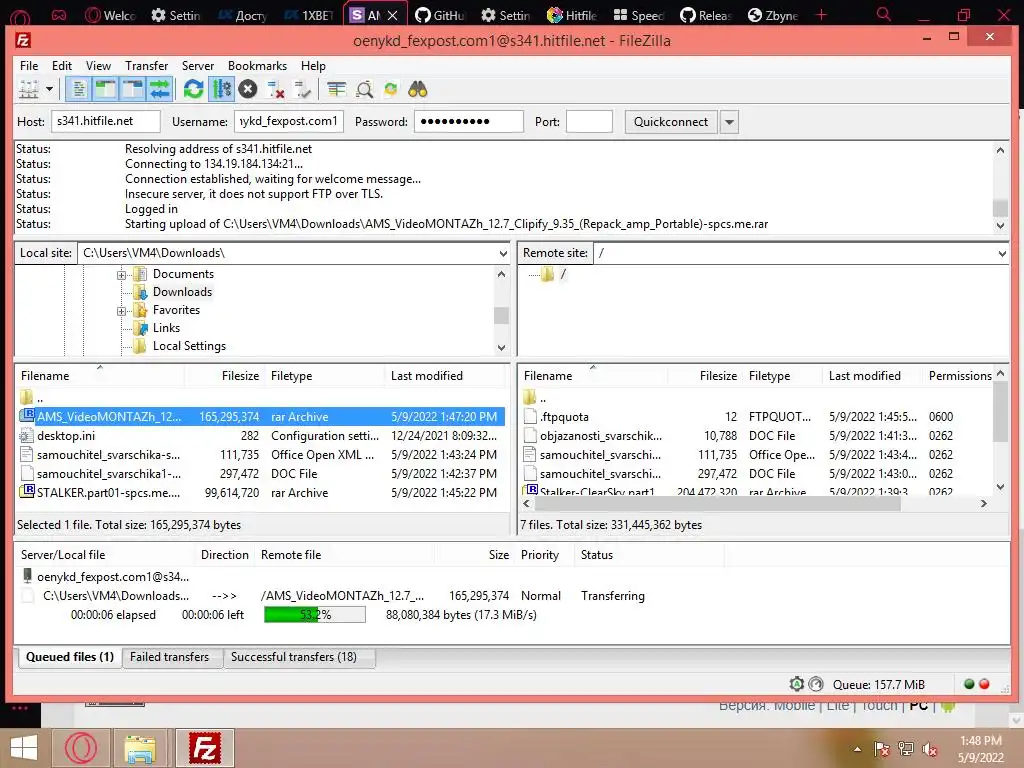Open directory listing filters dialog
The image size is (1024, 768).
[336, 89]
